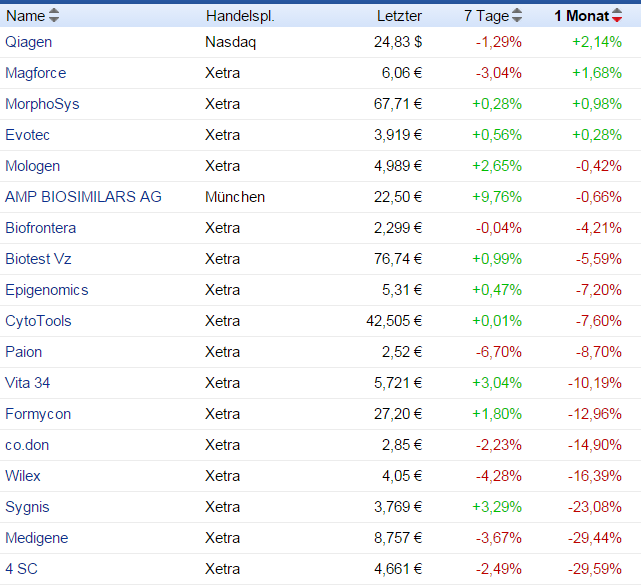The height and width of the screenshot is (588, 641).
Task: View the Epigenomics stock page
Action: 46,290
